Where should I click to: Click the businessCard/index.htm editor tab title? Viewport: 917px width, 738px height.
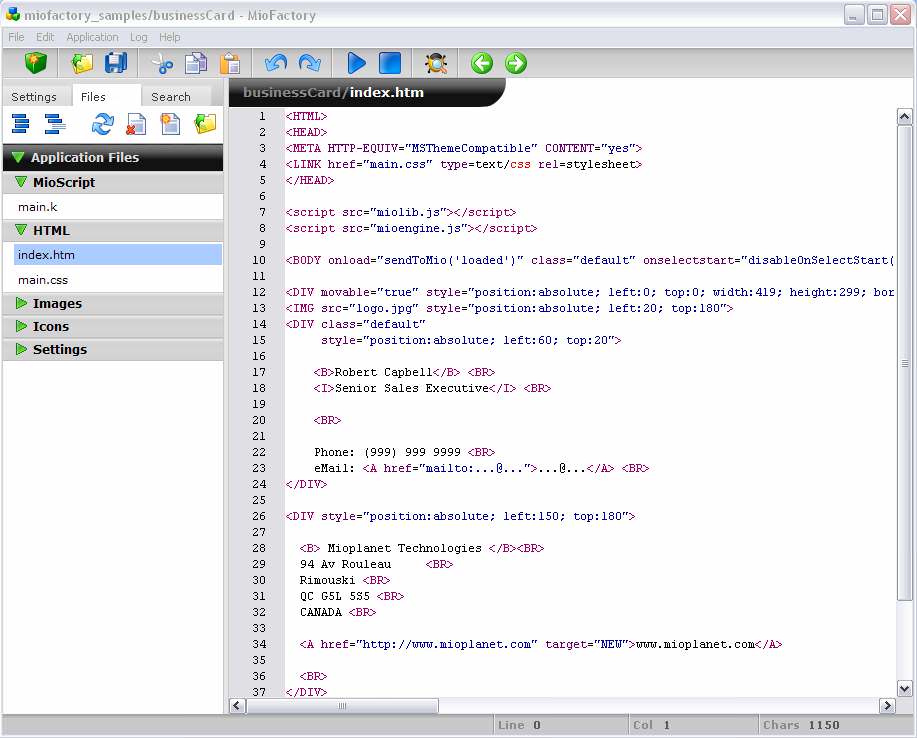(333, 92)
